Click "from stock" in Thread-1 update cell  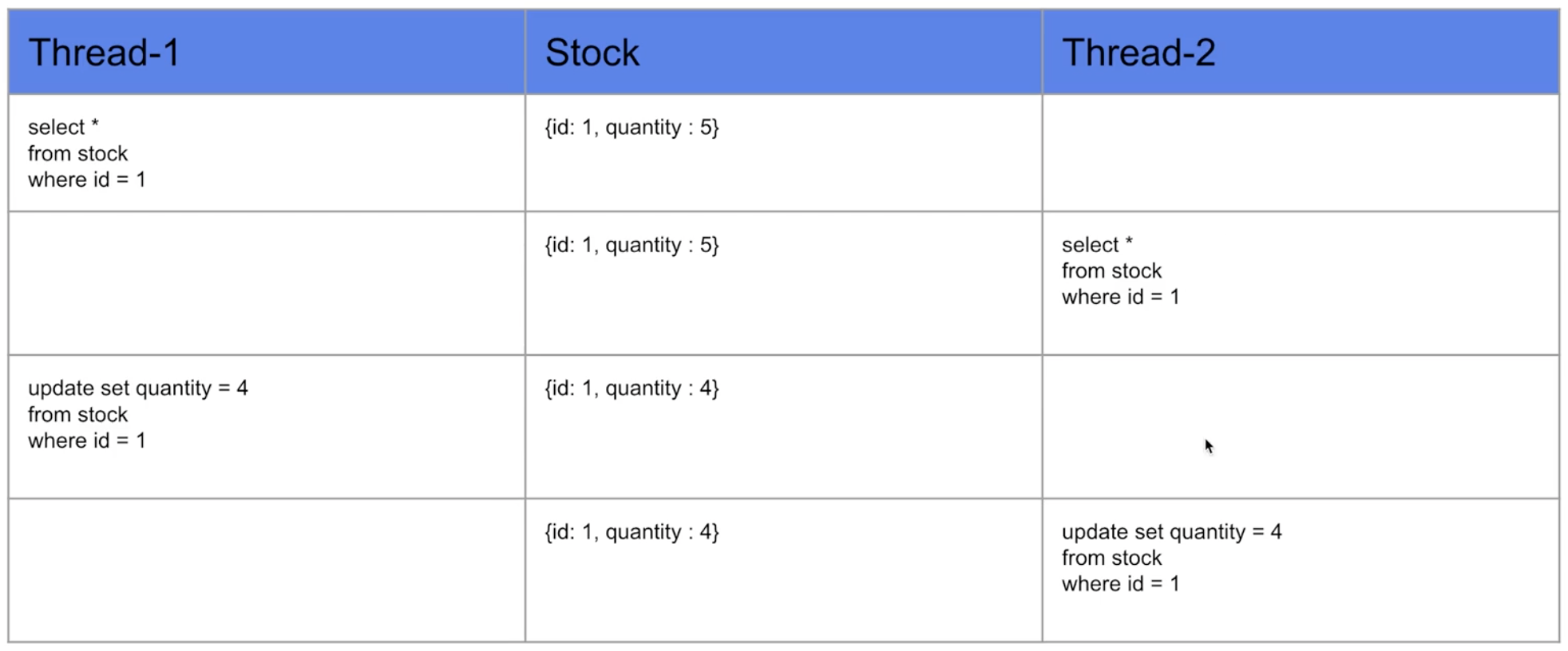(77, 414)
